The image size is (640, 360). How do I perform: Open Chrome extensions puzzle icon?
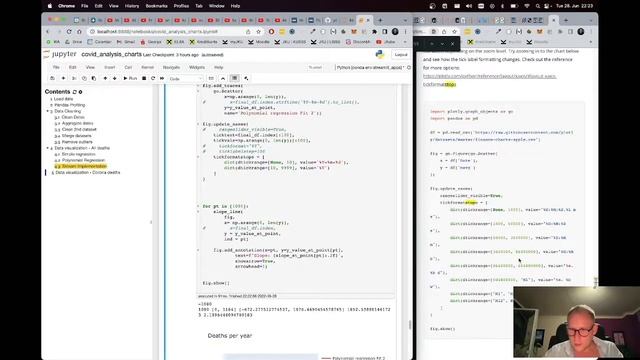(x=374, y=31)
